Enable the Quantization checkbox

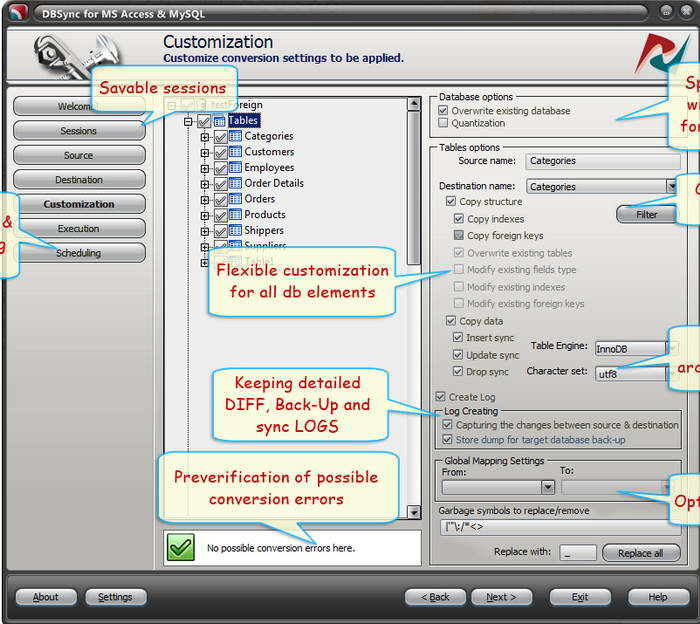tap(443, 123)
